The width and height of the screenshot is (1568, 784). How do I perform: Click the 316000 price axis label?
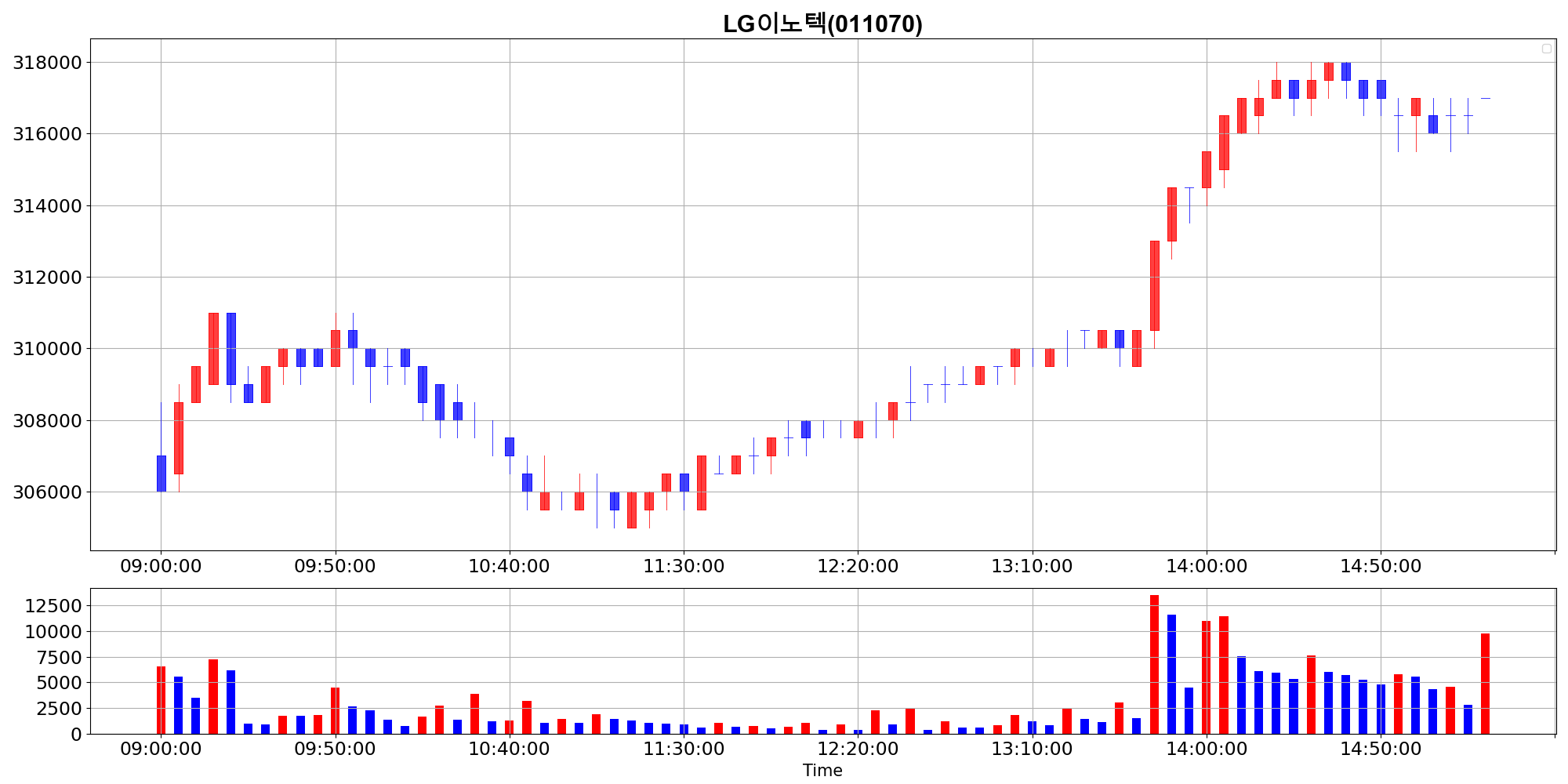click(47, 134)
